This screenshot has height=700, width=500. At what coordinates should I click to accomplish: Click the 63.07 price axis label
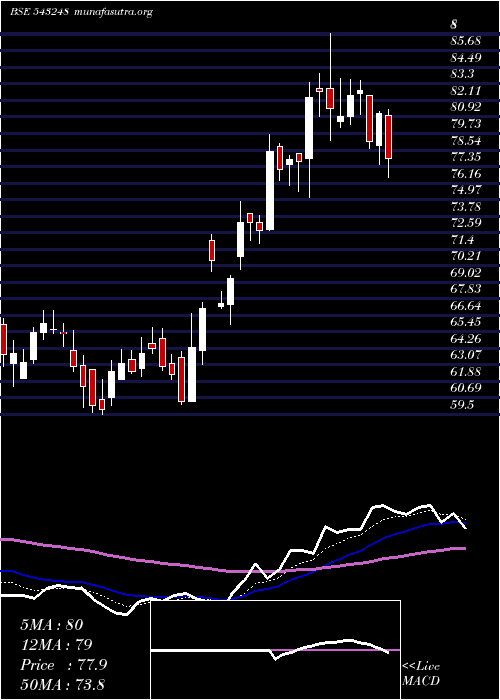pyautogui.click(x=465, y=355)
